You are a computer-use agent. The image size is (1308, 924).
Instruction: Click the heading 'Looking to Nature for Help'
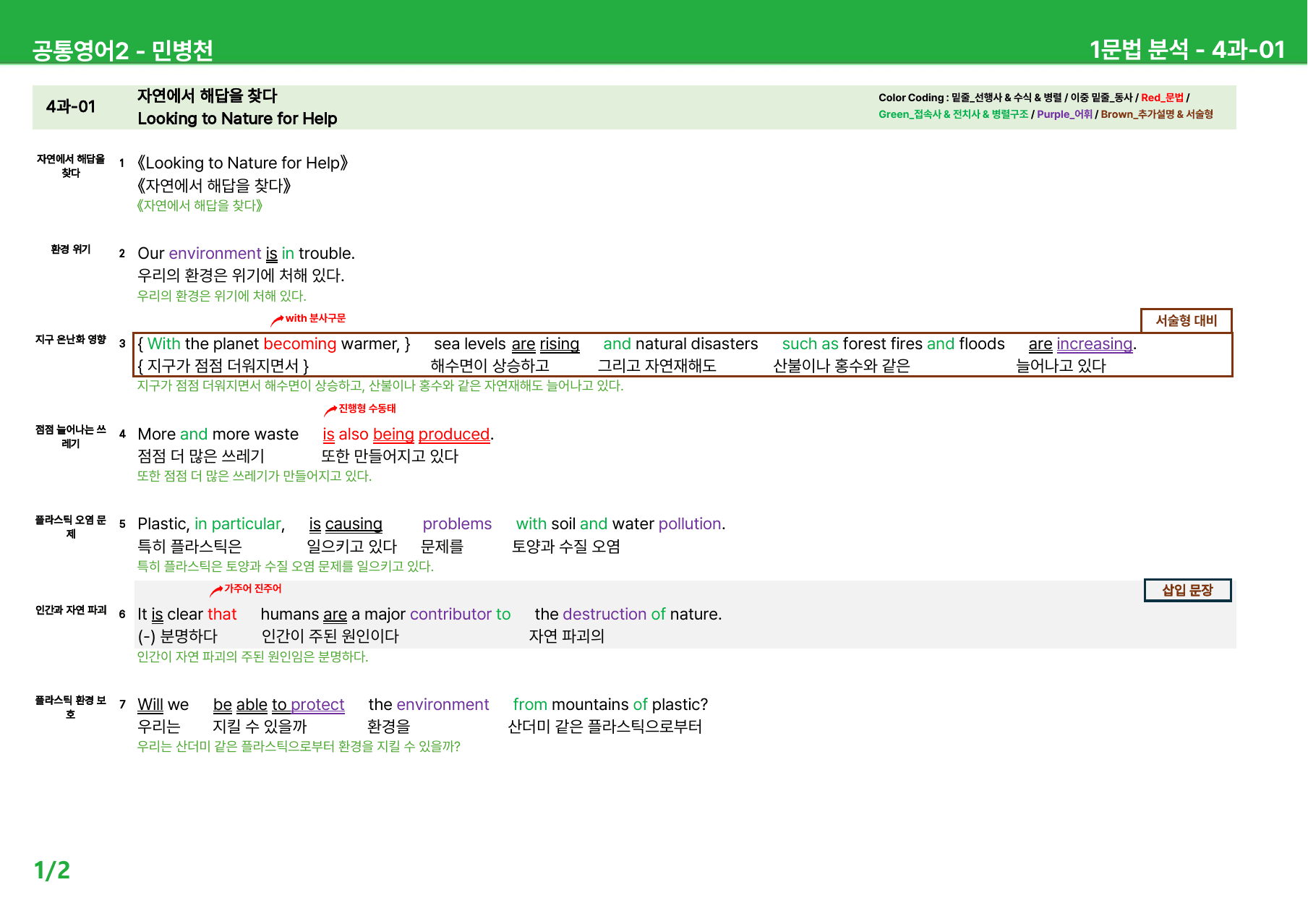pos(237,119)
